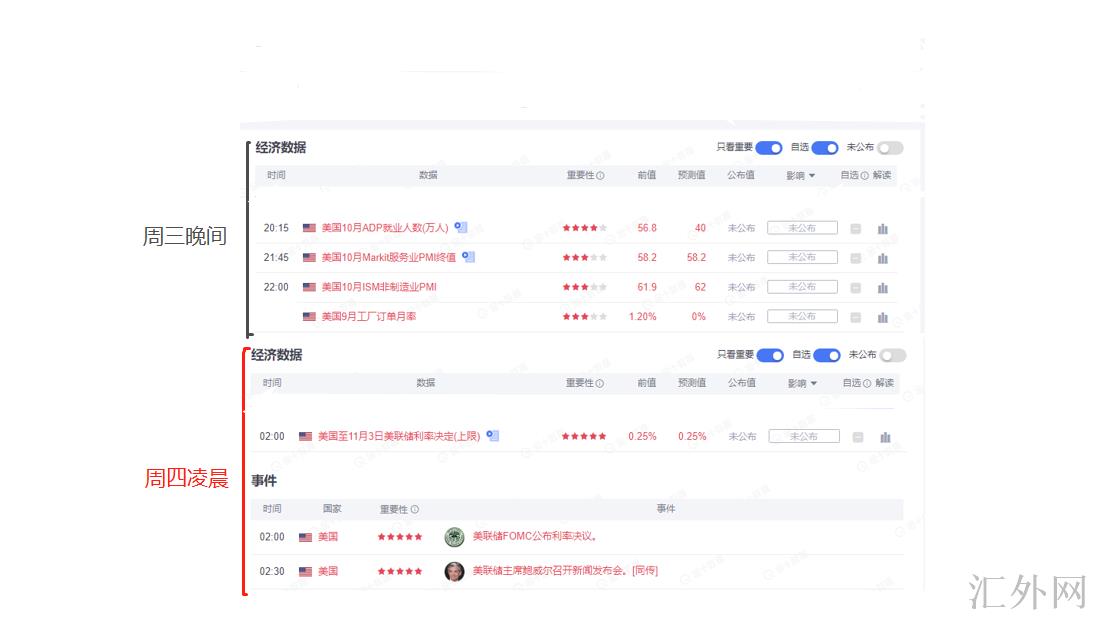The height and width of the screenshot is (622, 1097).
Task: Check the 自选 box for ISM非制造业PMI row
Action: [856, 288]
